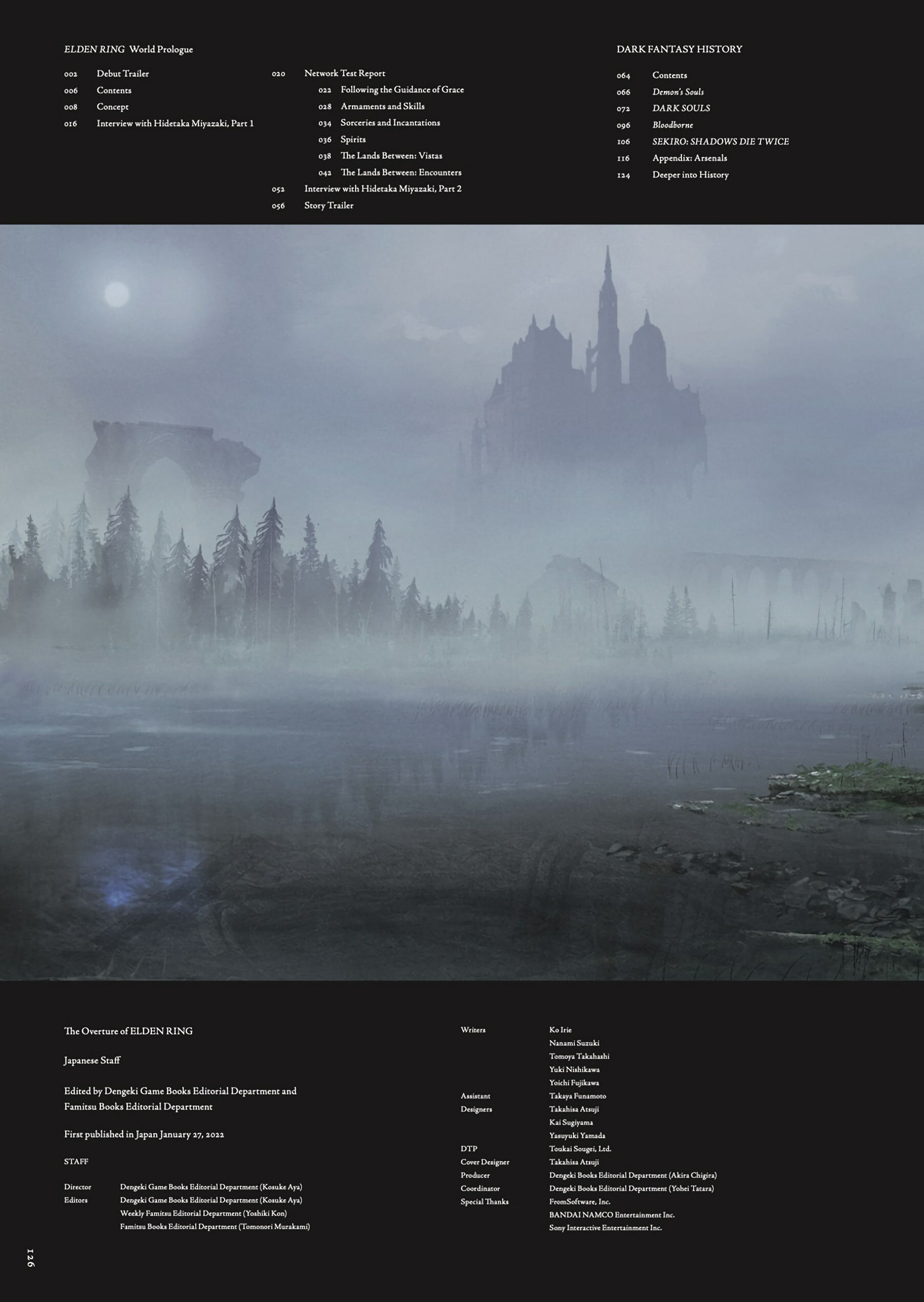Click the writer name 'Ko Irie'

tap(560, 1030)
